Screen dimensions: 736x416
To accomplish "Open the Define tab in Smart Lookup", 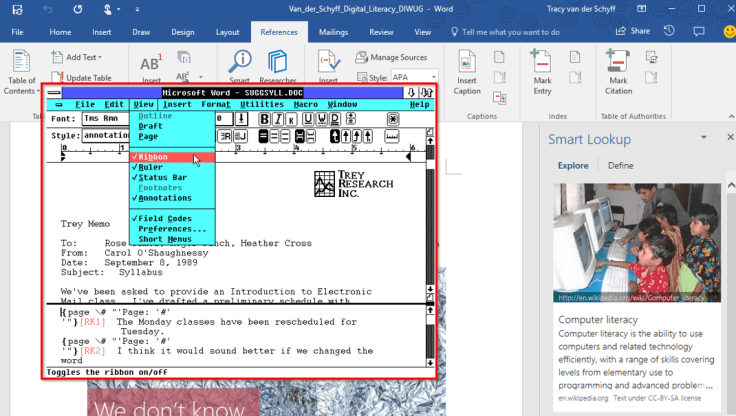I will pyautogui.click(x=620, y=165).
